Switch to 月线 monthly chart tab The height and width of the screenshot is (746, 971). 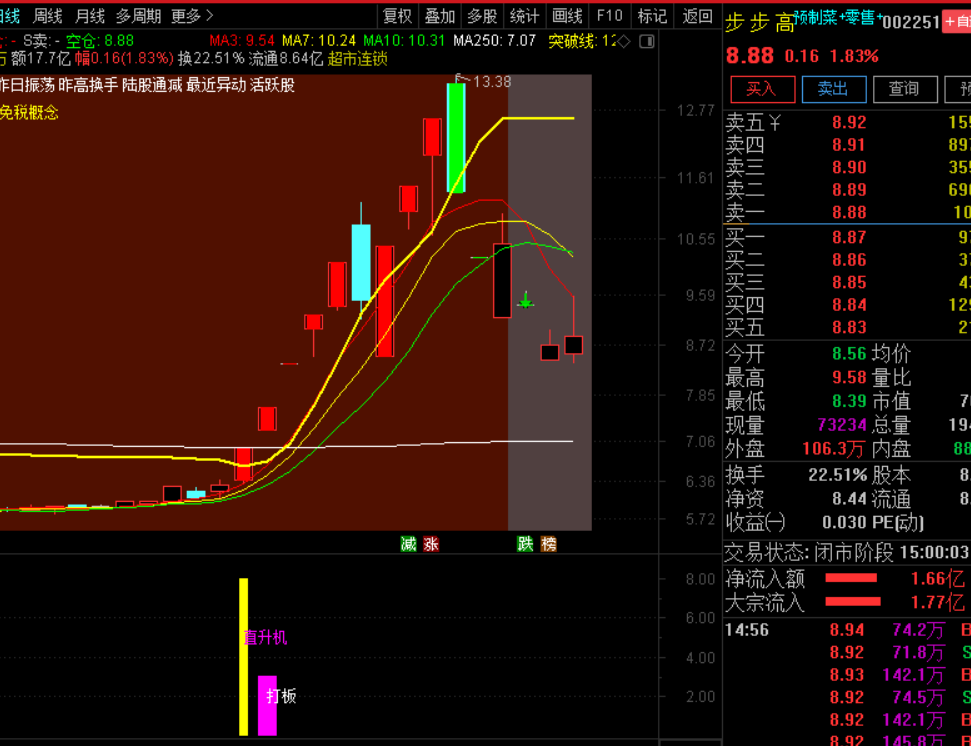(x=90, y=16)
